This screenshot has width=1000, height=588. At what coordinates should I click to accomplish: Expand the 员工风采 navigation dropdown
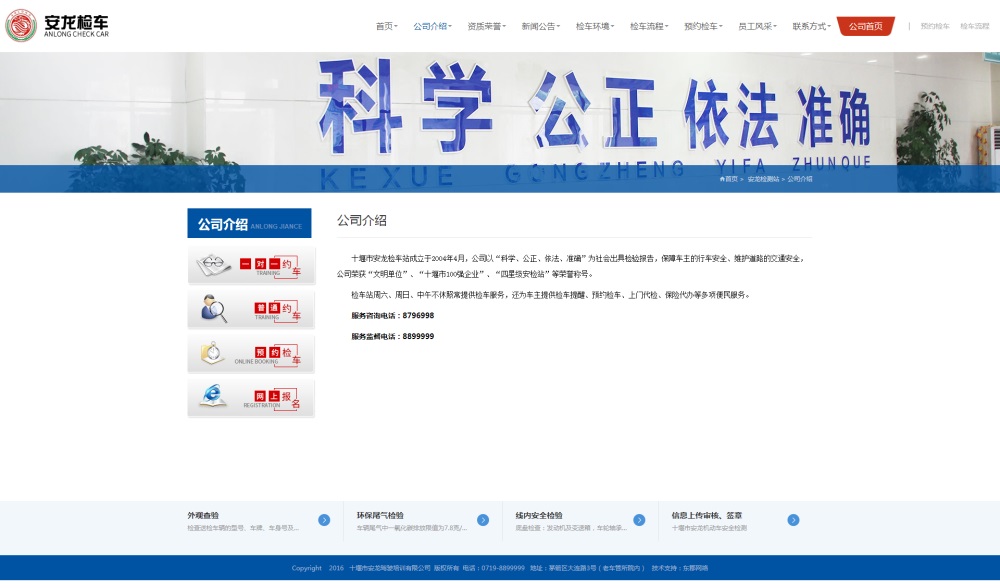[x=758, y=26]
